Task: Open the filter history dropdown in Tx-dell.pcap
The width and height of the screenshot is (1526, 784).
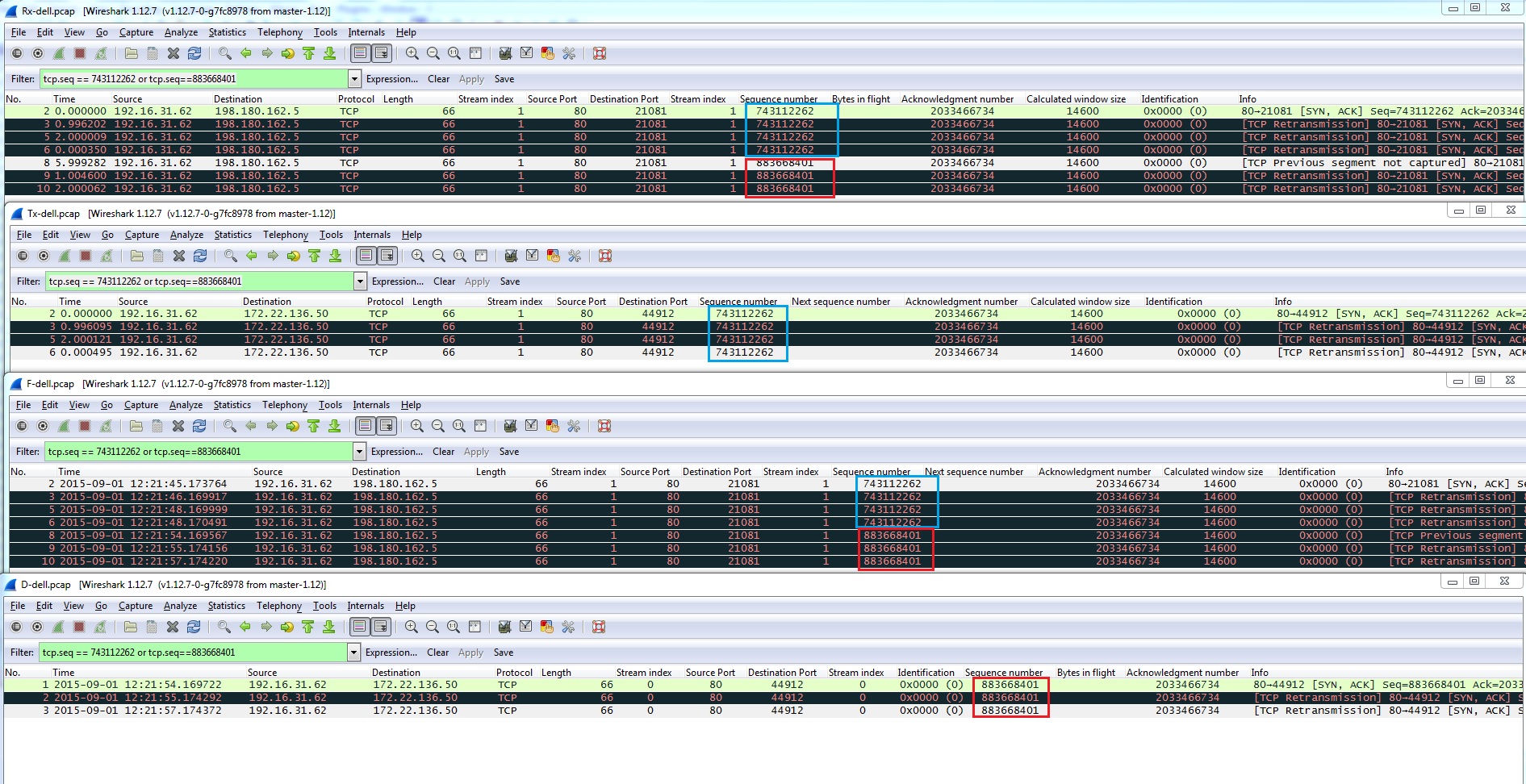Action: click(361, 281)
